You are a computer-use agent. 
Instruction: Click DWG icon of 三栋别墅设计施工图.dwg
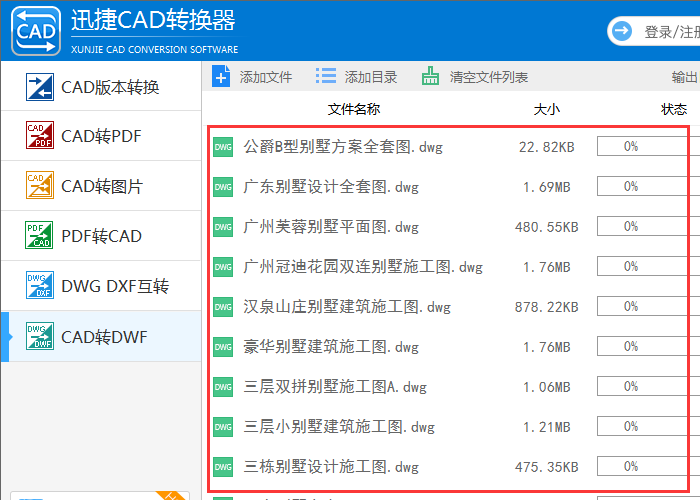(223, 467)
